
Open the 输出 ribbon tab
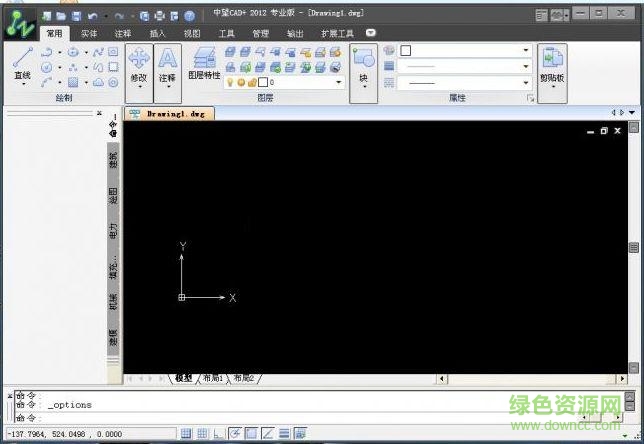click(x=295, y=34)
